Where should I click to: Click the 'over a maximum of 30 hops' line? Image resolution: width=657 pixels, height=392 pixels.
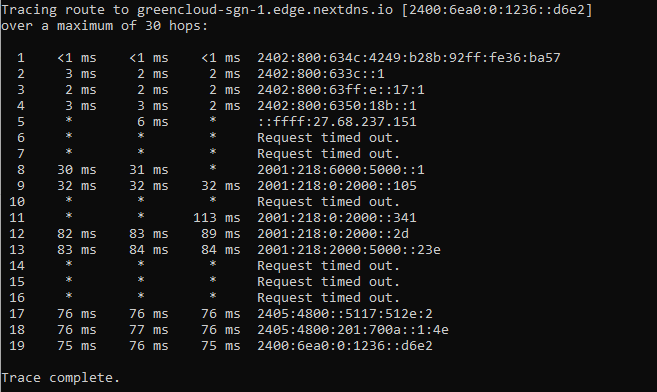tap(104, 26)
